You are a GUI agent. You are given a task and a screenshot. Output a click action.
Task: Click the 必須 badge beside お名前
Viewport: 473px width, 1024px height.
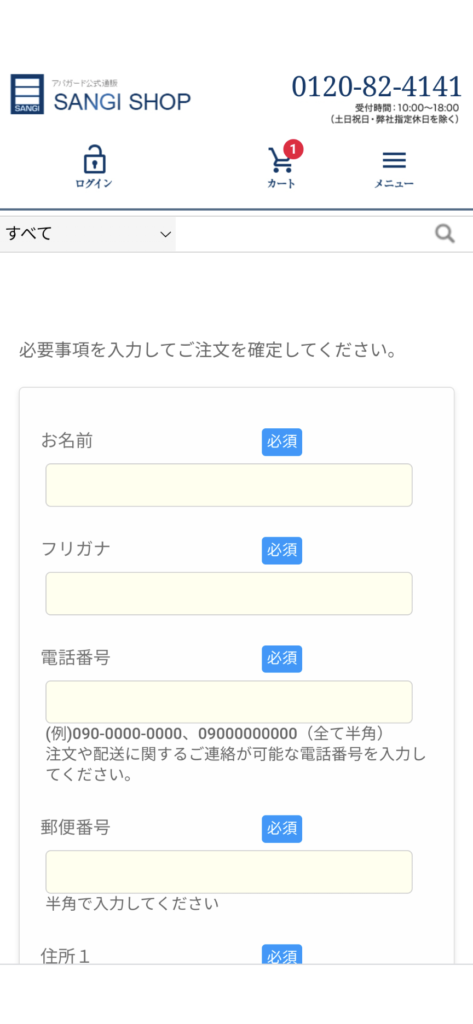pyautogui.click(x=282, y=442)
